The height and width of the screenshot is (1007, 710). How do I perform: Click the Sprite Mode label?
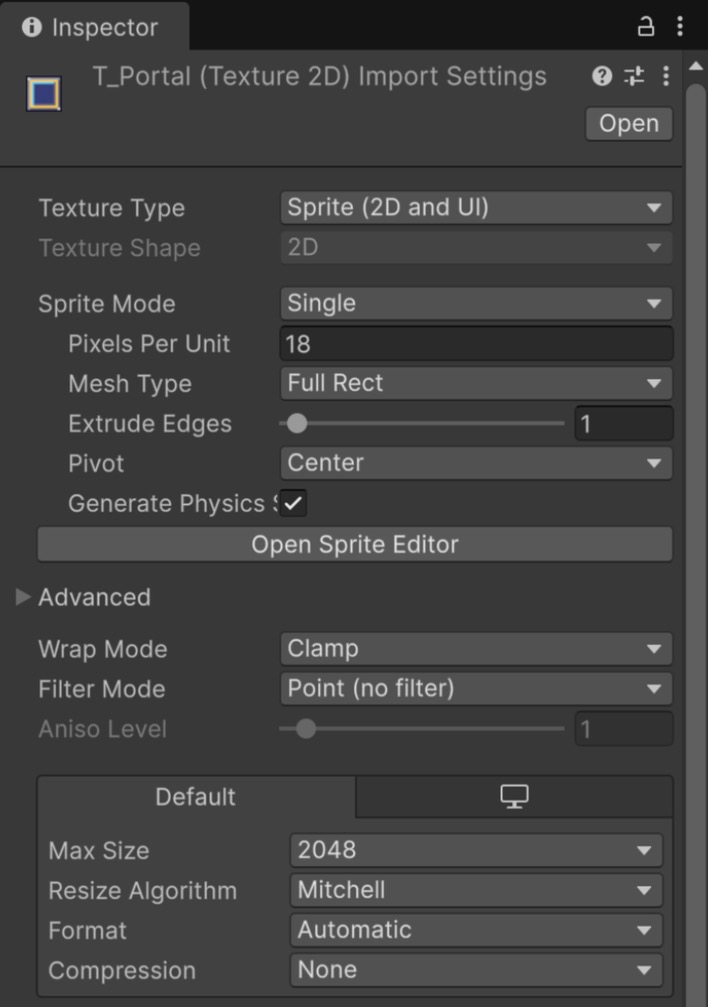[107, 304]
